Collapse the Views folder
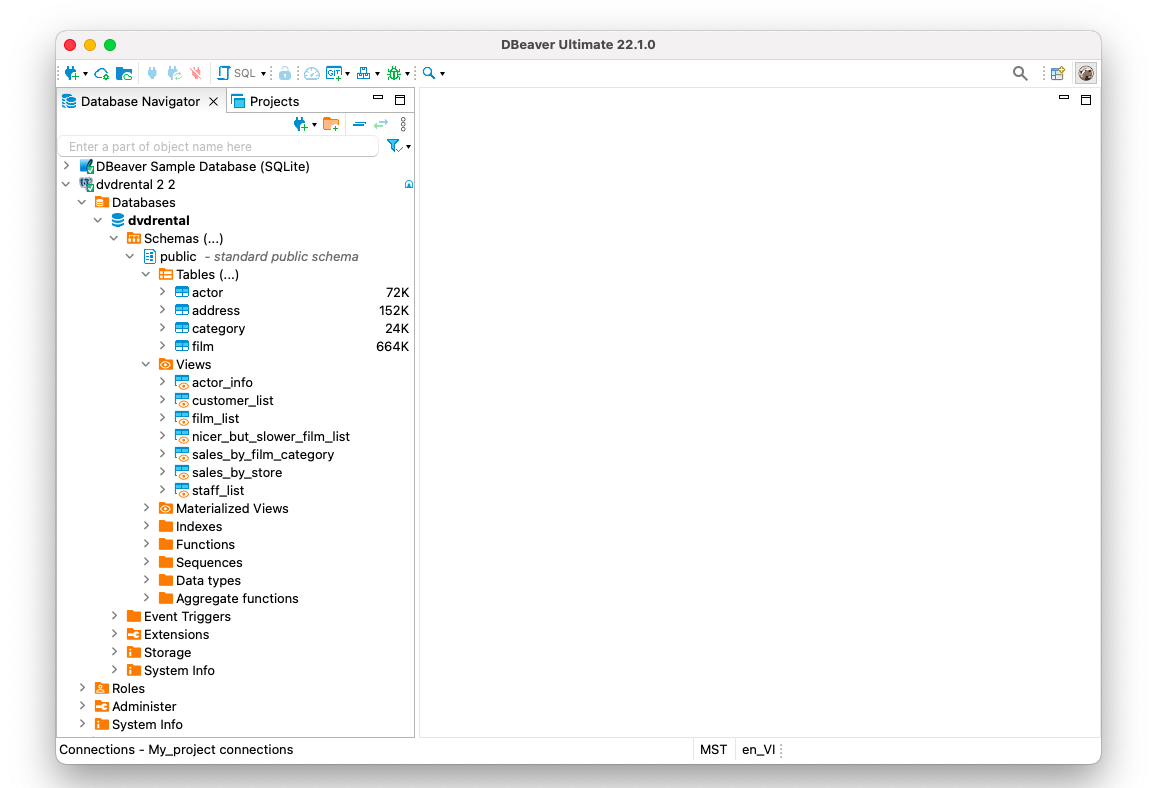1157x788 pixels. (x=146, y=364)
